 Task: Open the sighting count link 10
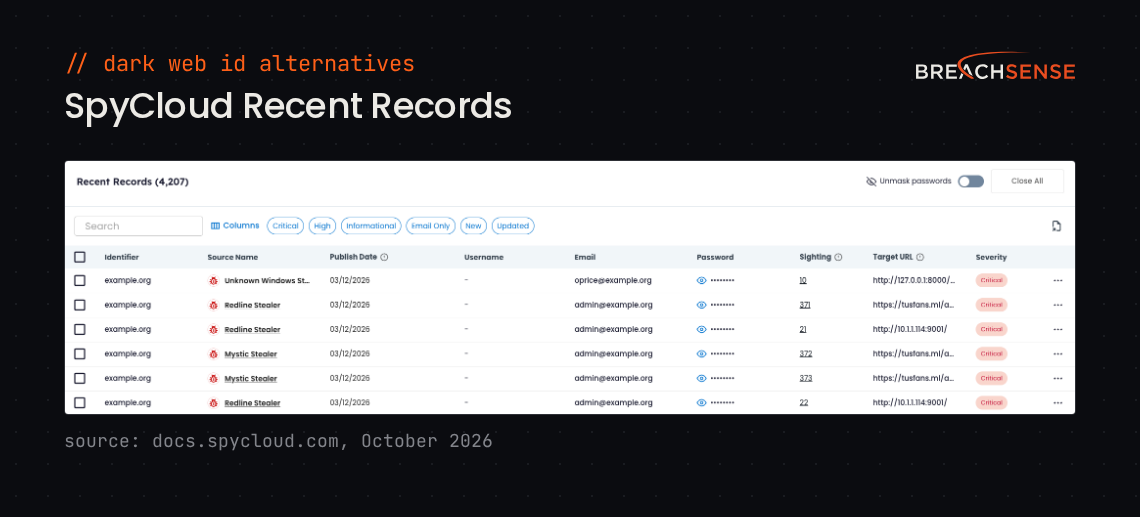pyautogui.click(x=803, y=281)
